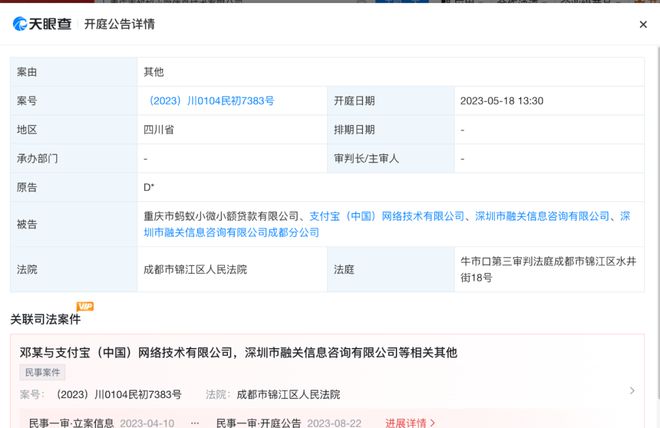
Task: Expand the related case card chevron
Action: (x=632, y=391)
